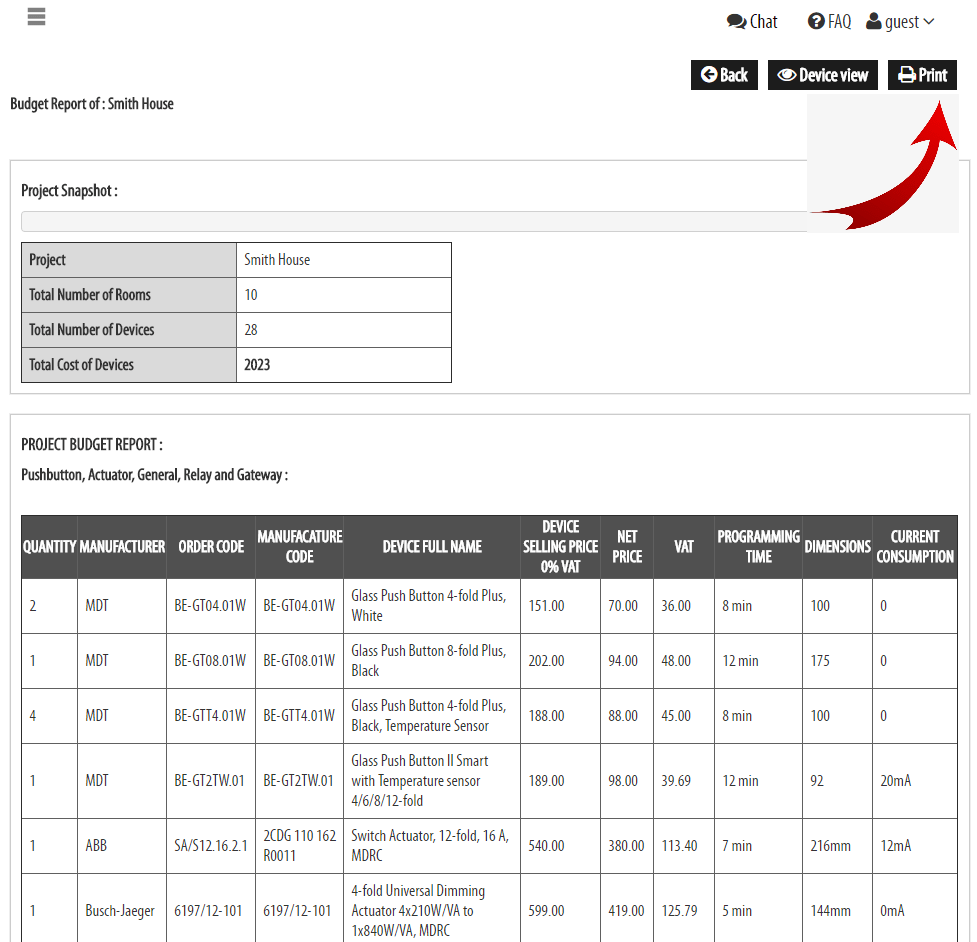
Task: Select 'Black, Temperature Sensor' device name cell
Action: pos(432,716)
